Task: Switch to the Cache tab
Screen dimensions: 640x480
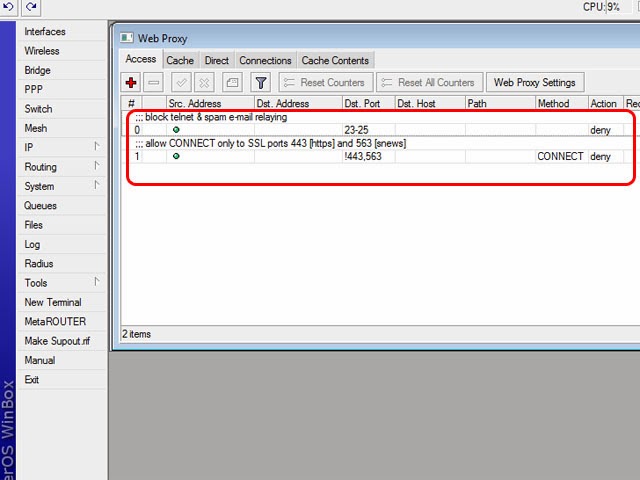Action: point(180,60)
